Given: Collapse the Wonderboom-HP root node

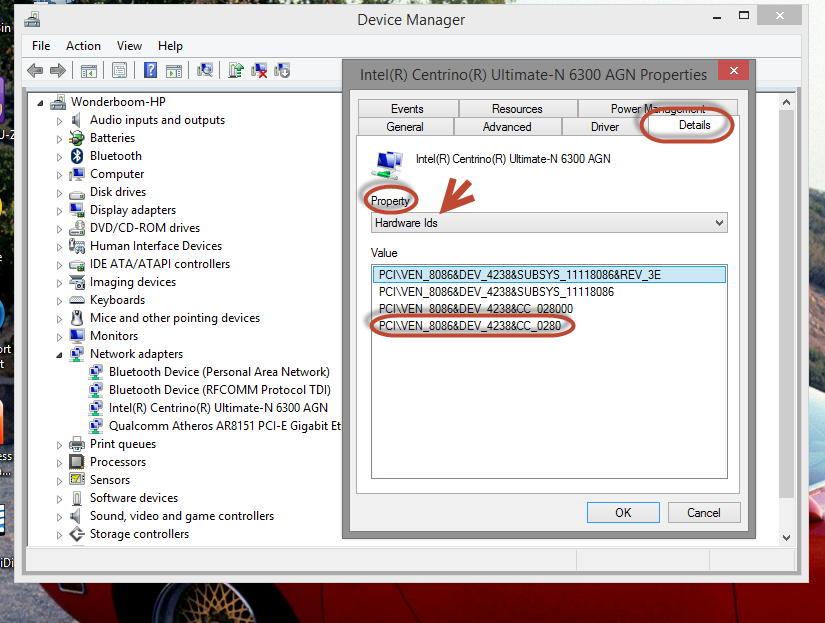Looking at the screenshot, I should pyautogui.click(x=41, y=103).
